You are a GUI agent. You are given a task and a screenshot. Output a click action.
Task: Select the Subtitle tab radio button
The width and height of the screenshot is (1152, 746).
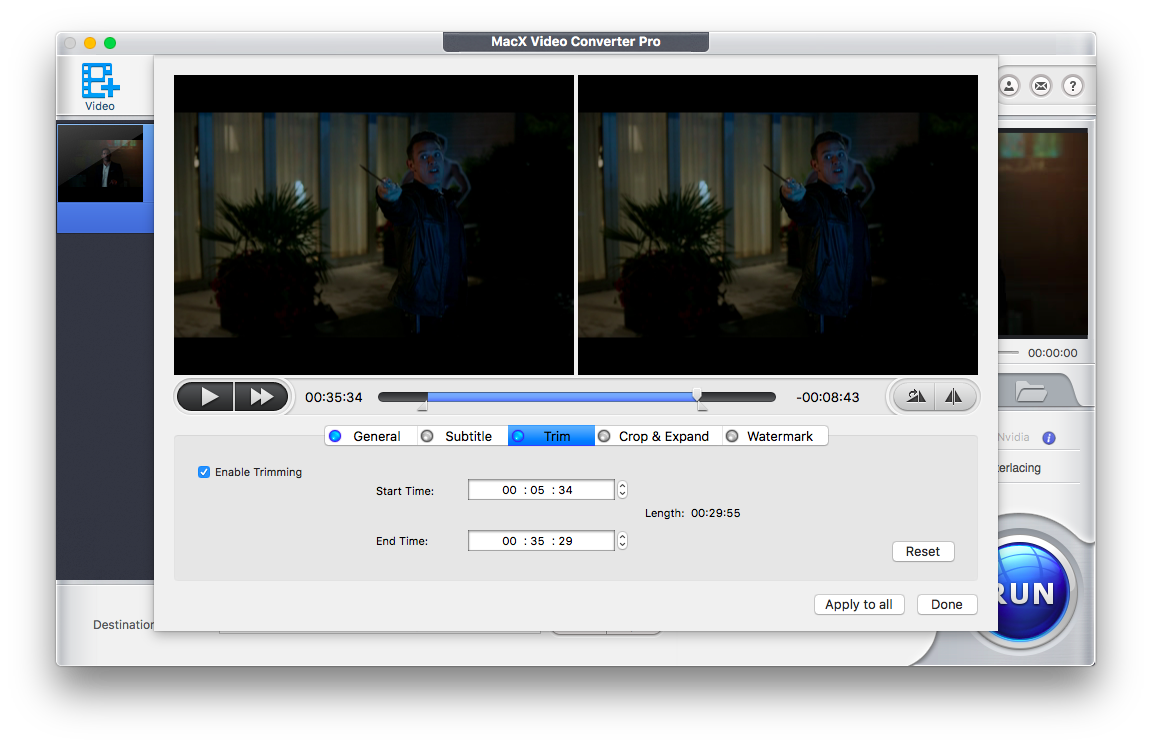427,436
